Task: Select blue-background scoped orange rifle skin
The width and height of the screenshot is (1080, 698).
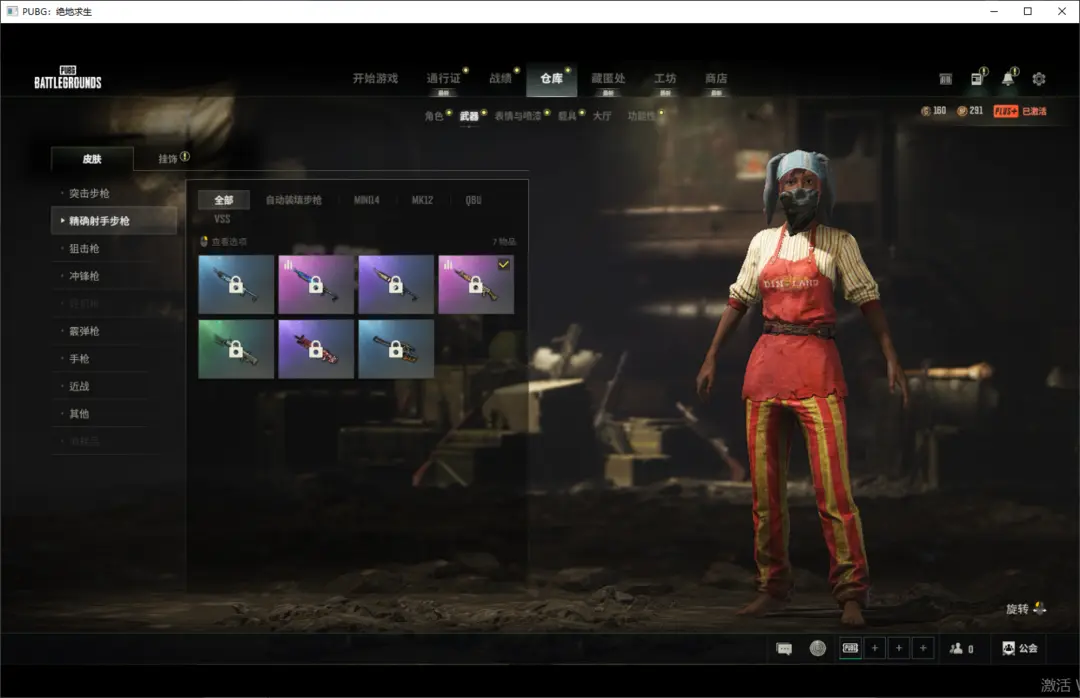Action: click(x=396, y=349)
